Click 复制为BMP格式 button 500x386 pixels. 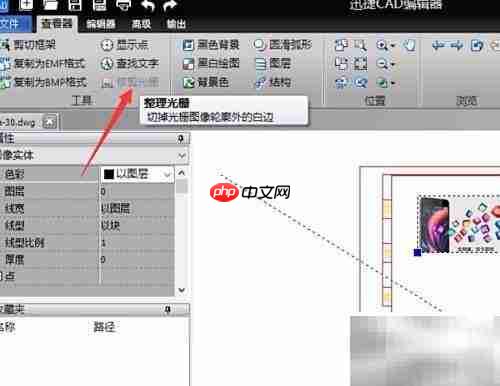(43, 82)
